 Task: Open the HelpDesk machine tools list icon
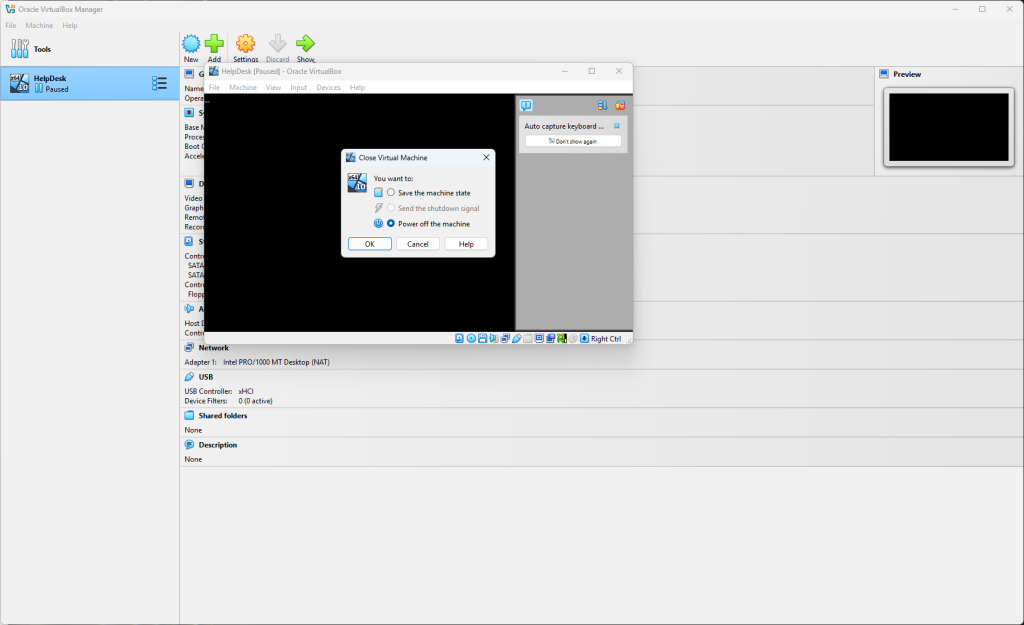159,83
